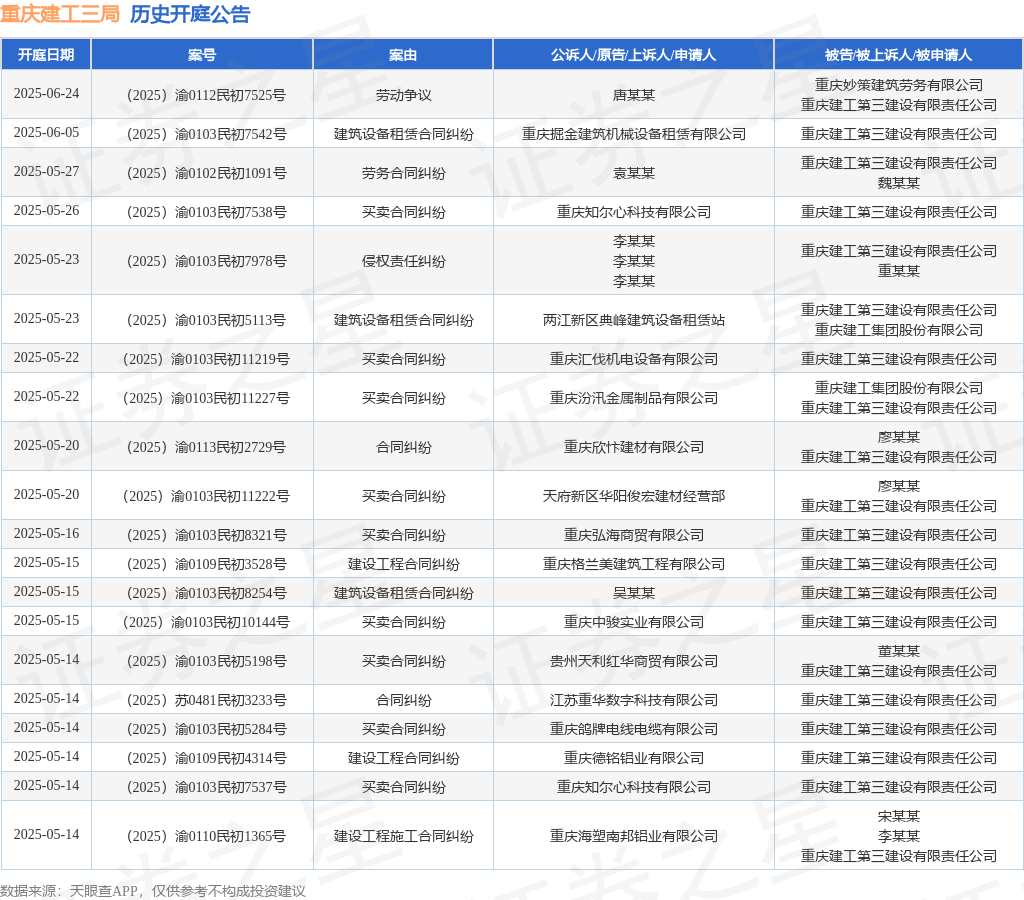1024x900 pixels.
Task: Click plaintiff 重庆格兰美建筑工程有限公司
Action: pos(633,564)
